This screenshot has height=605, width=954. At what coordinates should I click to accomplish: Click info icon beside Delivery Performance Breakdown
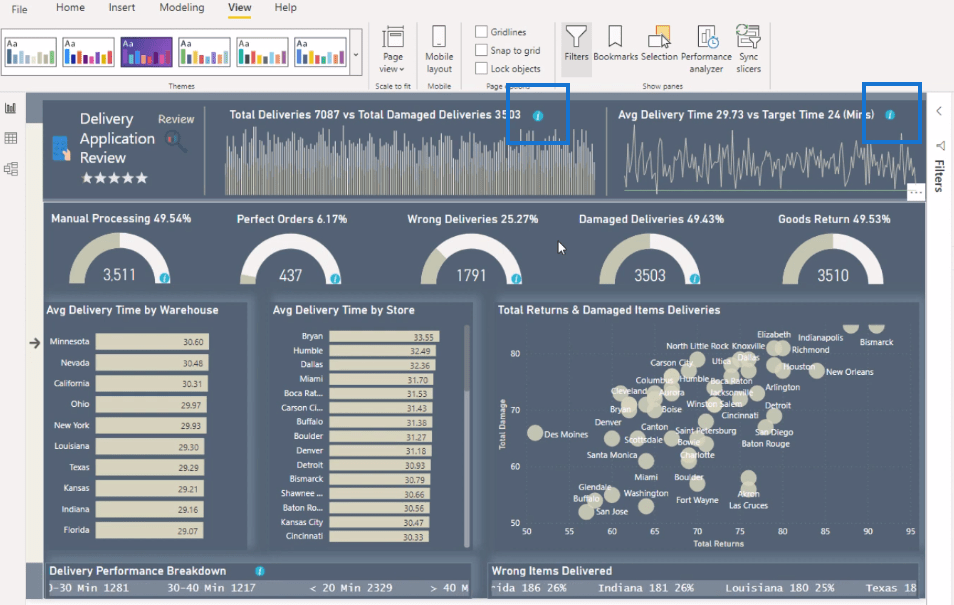[x=260, y=571]
